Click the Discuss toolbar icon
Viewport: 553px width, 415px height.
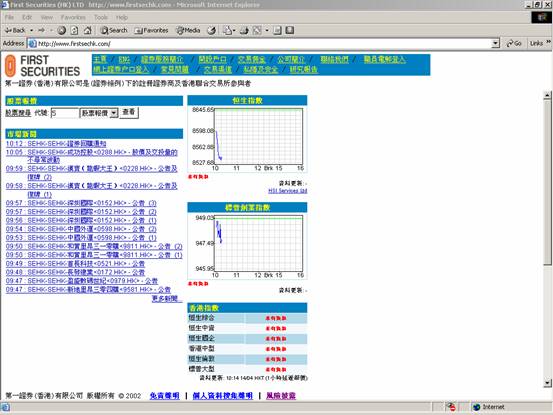click(x=277, y=30)
